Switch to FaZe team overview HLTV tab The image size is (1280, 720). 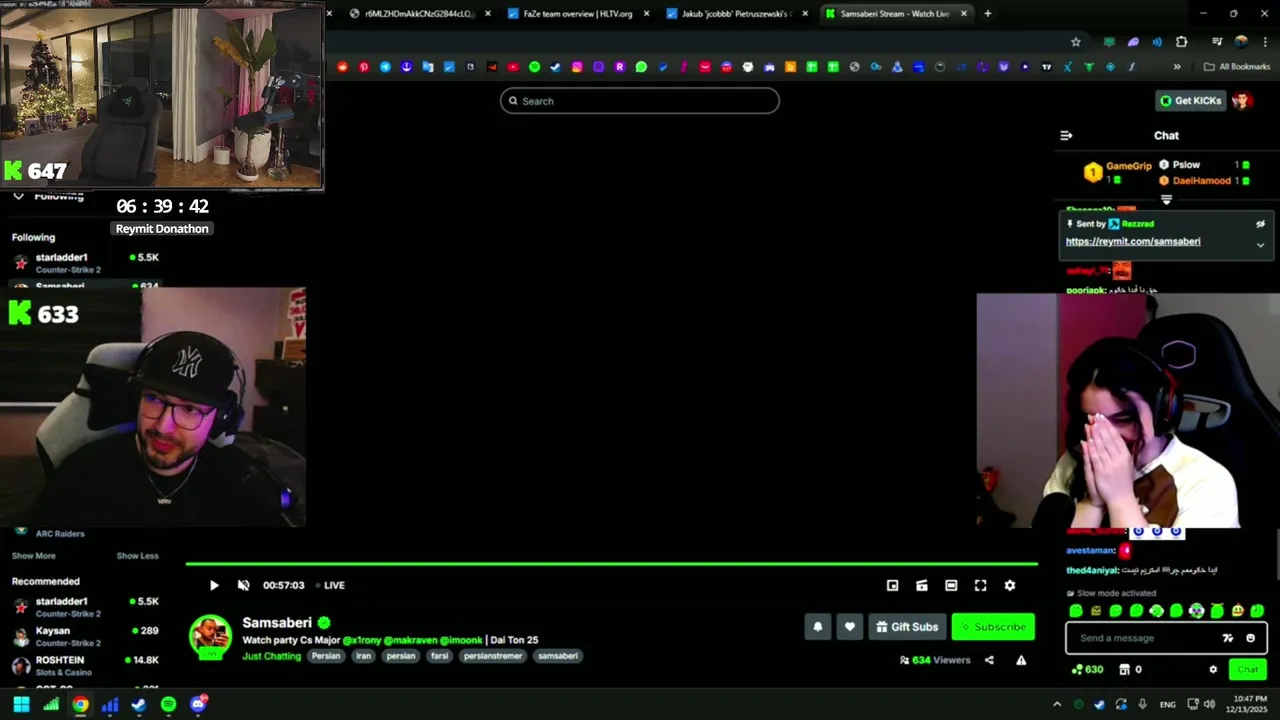point(578,14)
